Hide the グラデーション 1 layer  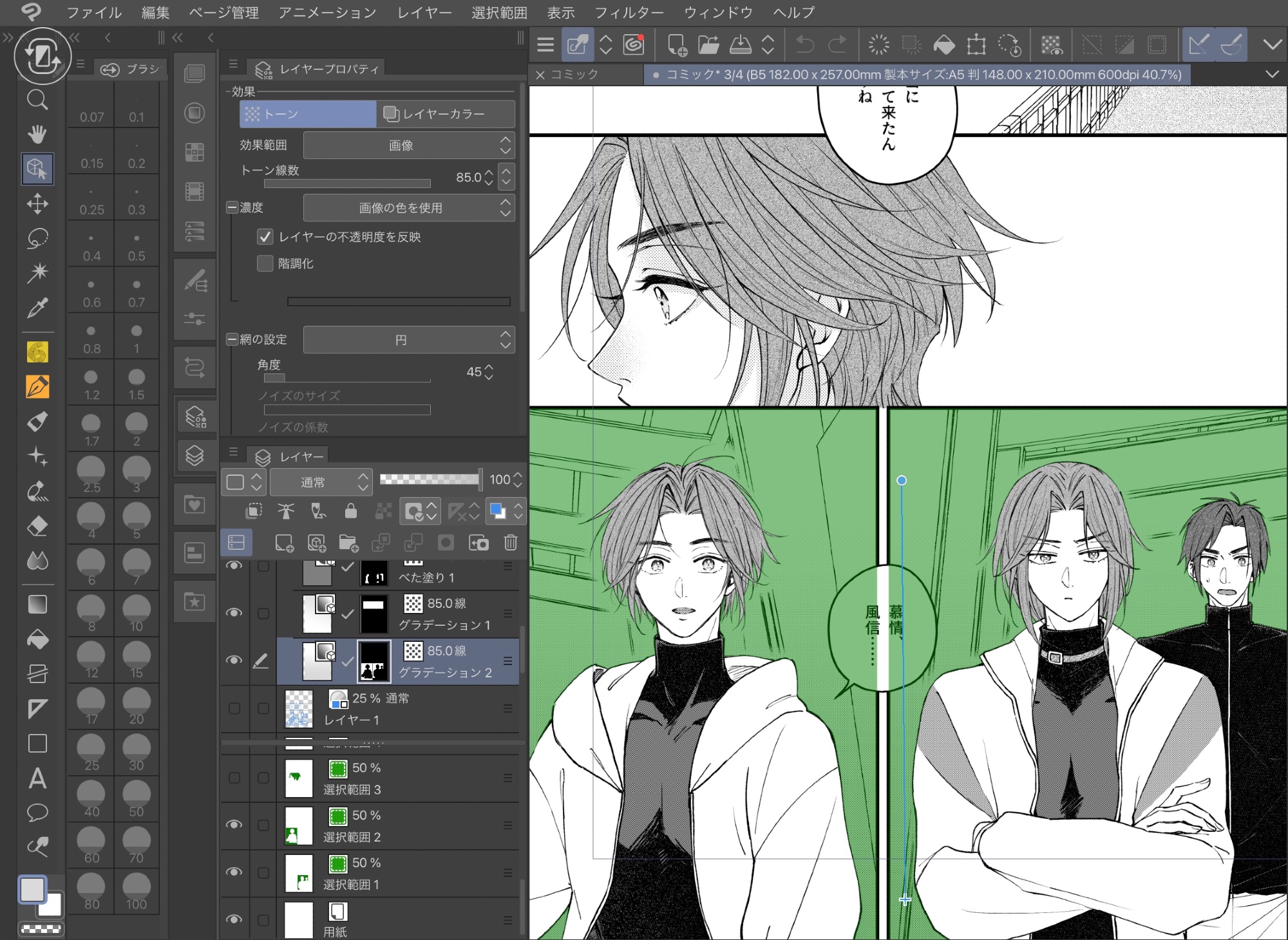(234, 613)
